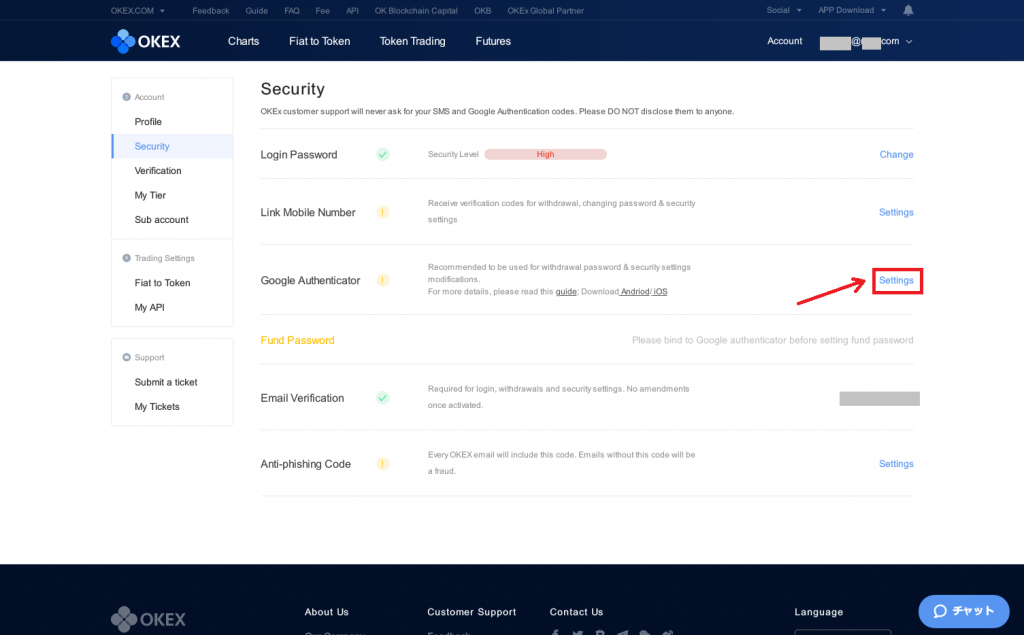Open OKEx Global Partner link
This screenshot has height=635, width=1024.
545,10
